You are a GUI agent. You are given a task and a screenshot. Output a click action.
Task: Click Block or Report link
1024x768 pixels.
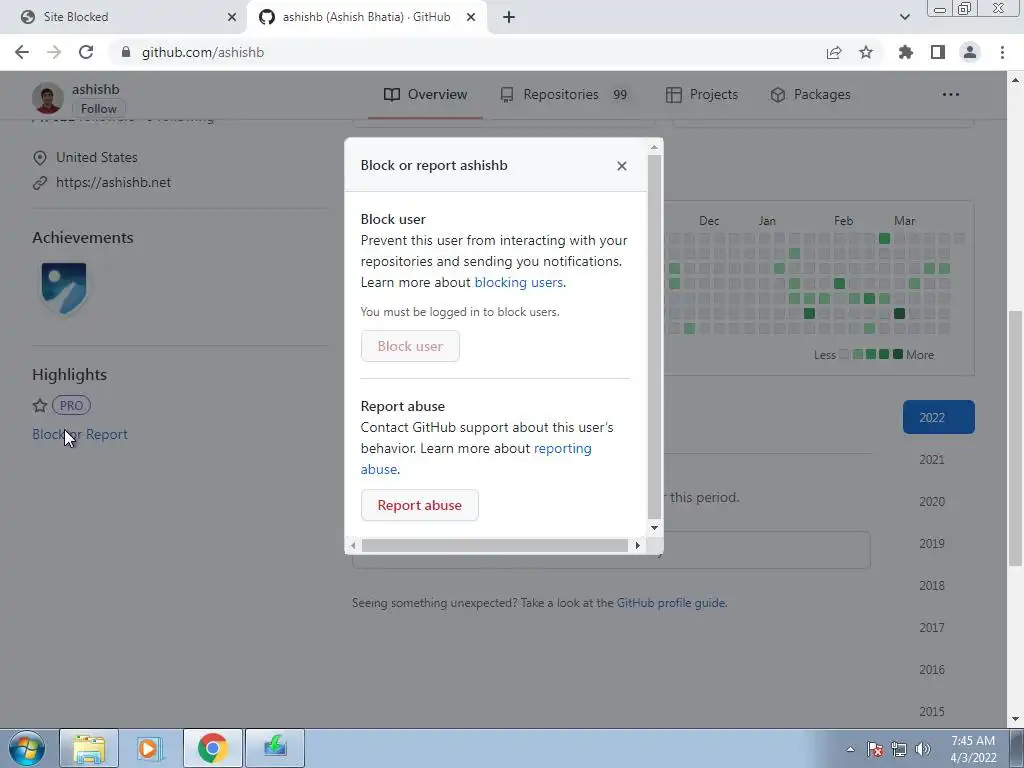click(x=80, y=434)
